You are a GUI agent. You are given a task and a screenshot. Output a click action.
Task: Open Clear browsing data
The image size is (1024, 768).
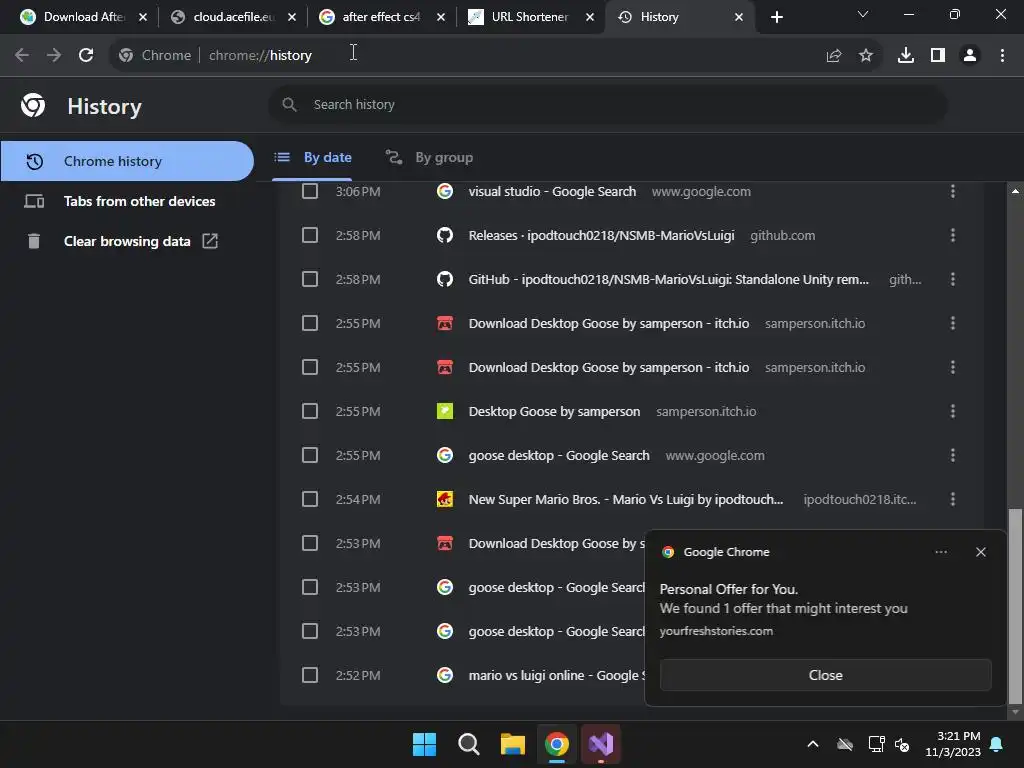coord(127,241)
